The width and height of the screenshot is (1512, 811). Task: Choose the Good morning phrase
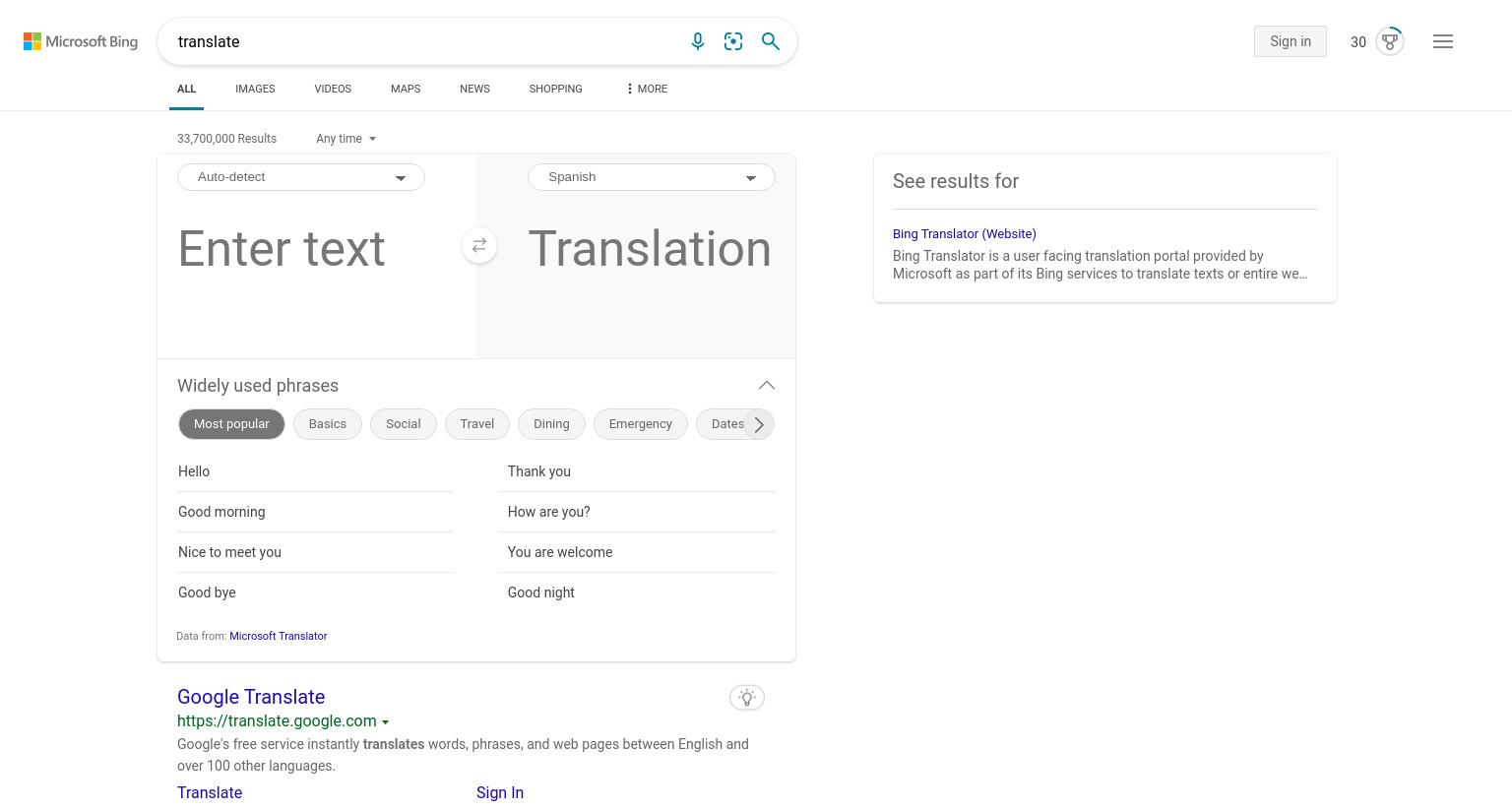[315, 512]
